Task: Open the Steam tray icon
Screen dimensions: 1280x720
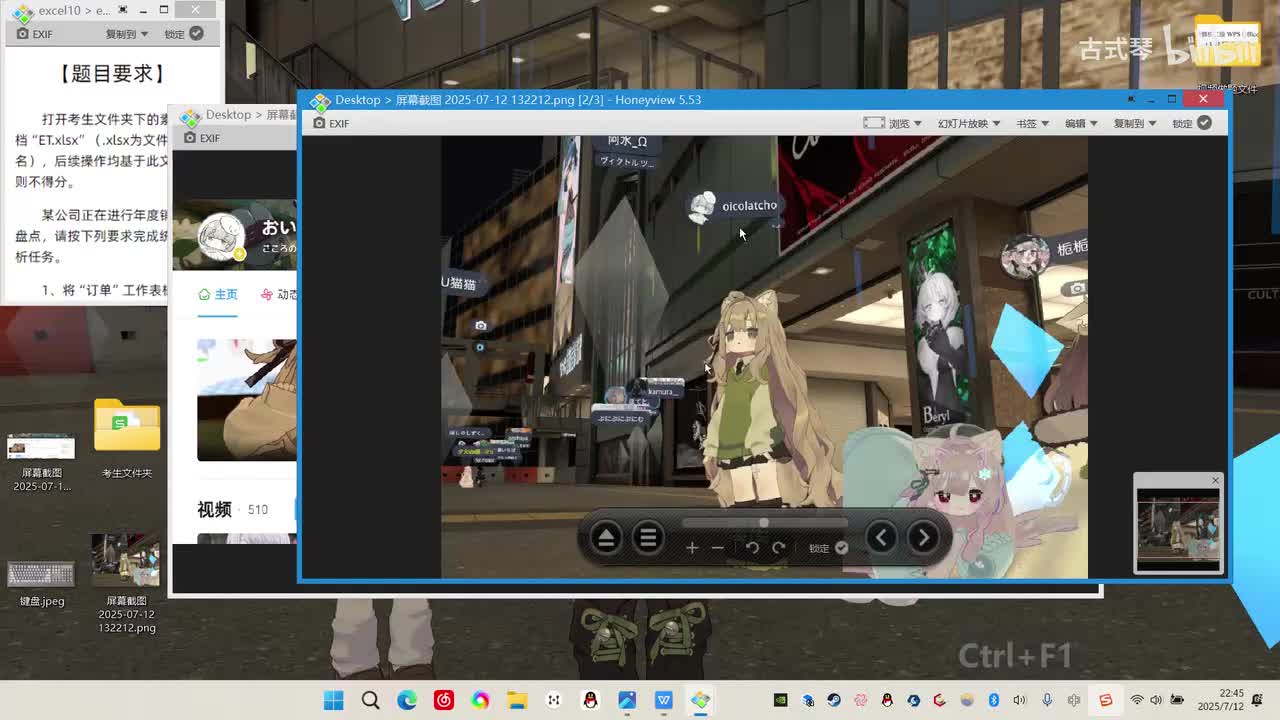Action: (834, 700)
